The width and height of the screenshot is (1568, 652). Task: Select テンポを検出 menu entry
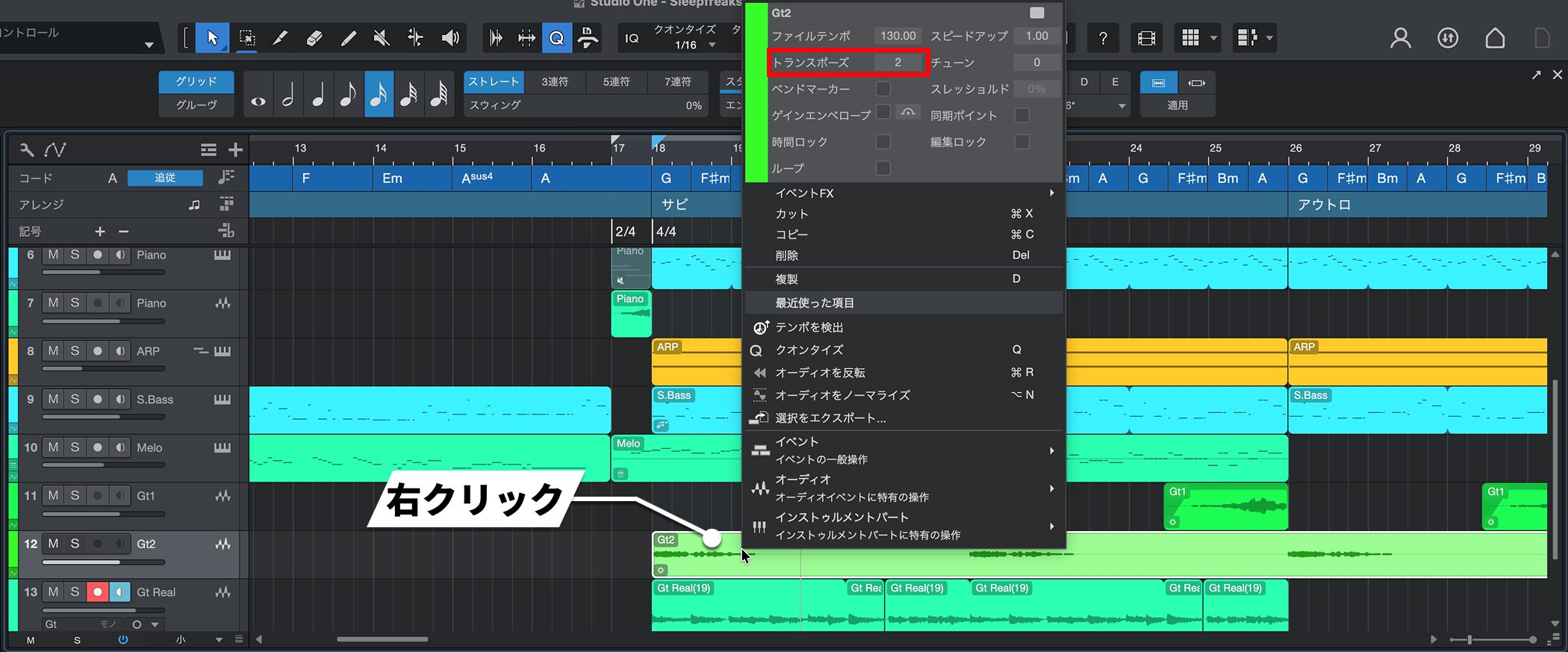(809, 327)
